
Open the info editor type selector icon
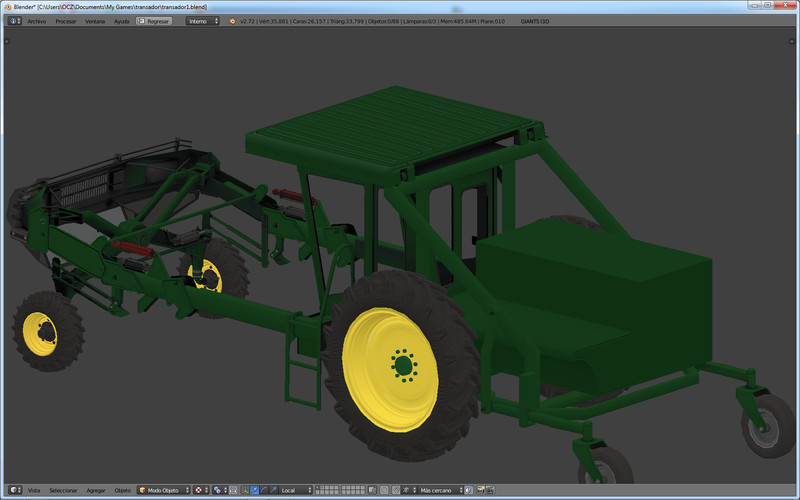pyautogui.click(x=13, y=20)
